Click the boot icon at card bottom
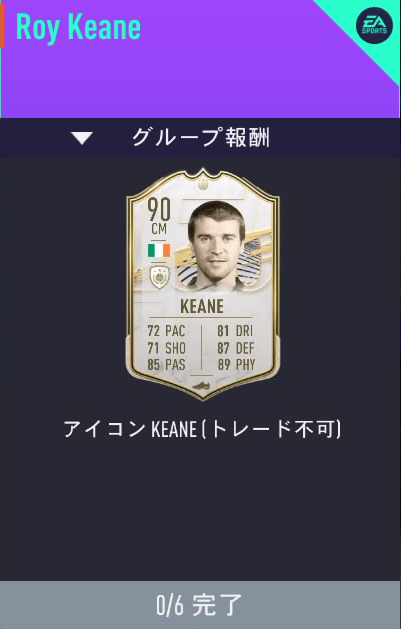The image size is (401, 629). coord(203,386)
